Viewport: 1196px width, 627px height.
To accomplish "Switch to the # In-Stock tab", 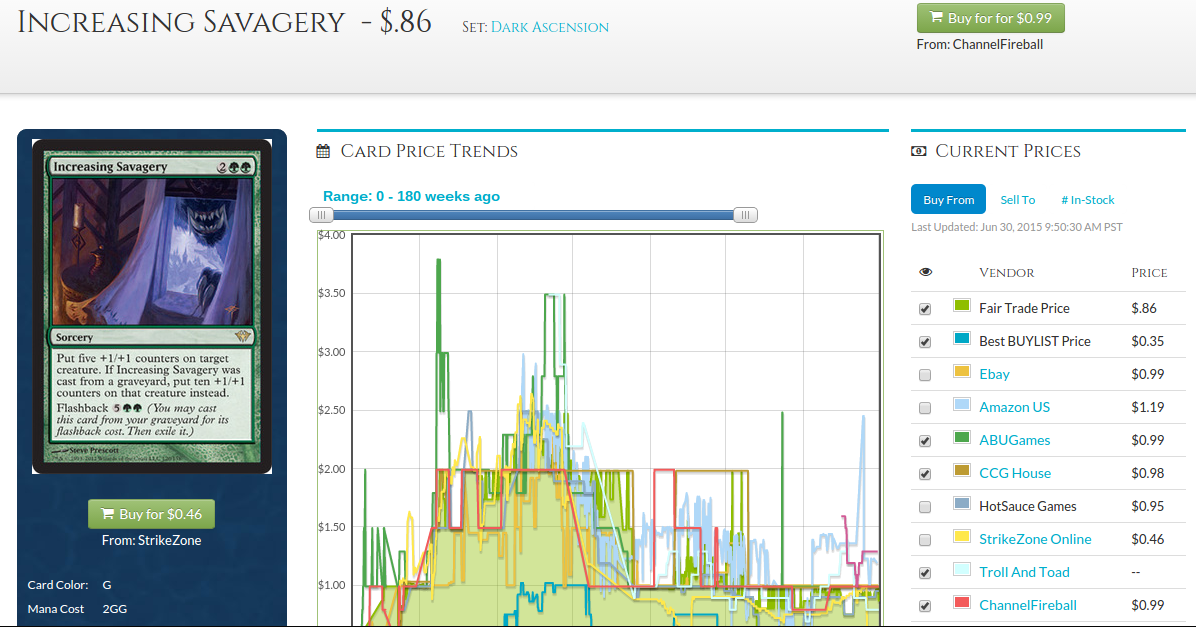I will point(1088,200).
